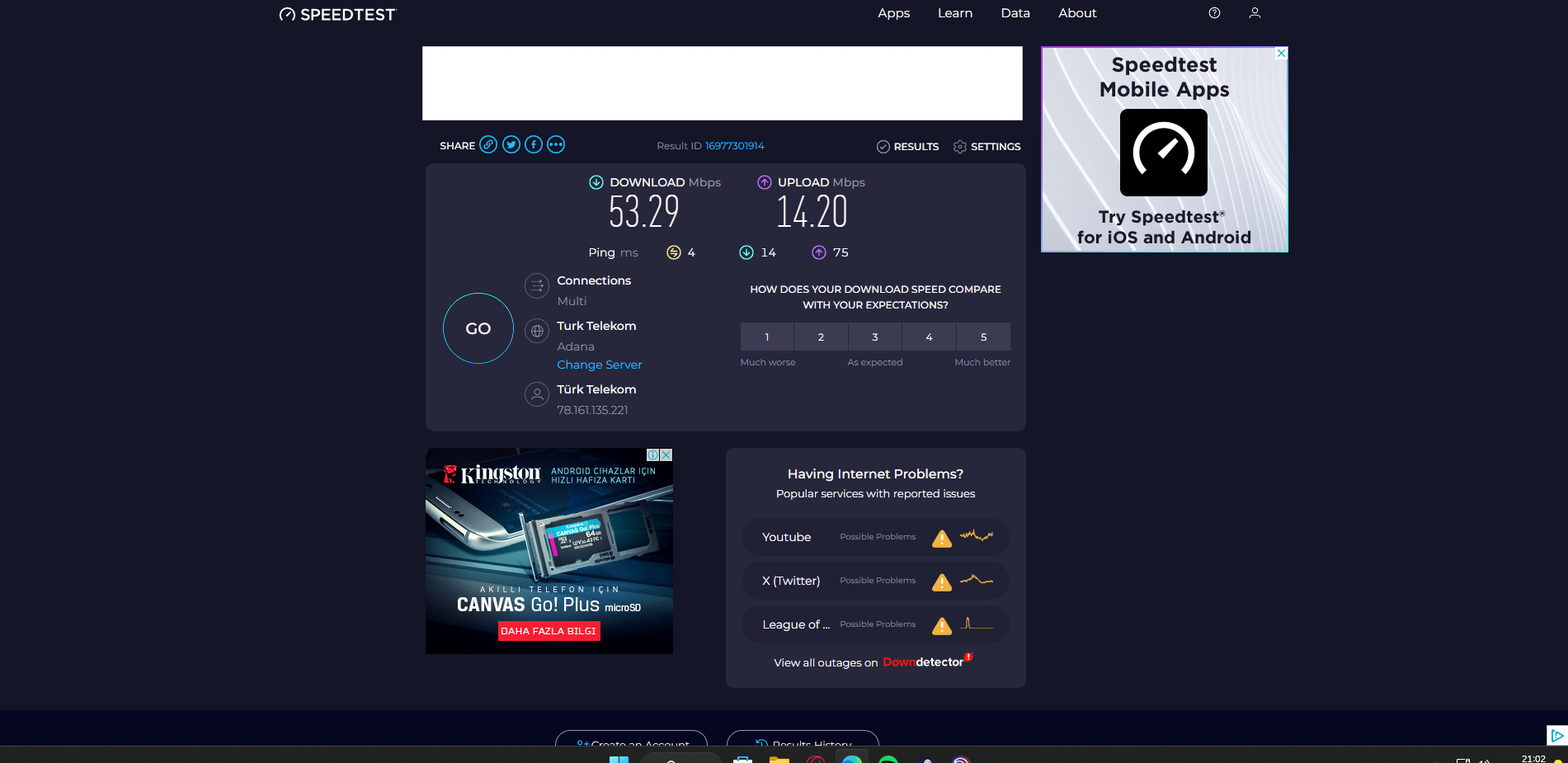Image resolution: width=1568 pixels, height=763 pixels.
Task: Click the Speedtest logo in the header
Action: [x=337, y=14]
